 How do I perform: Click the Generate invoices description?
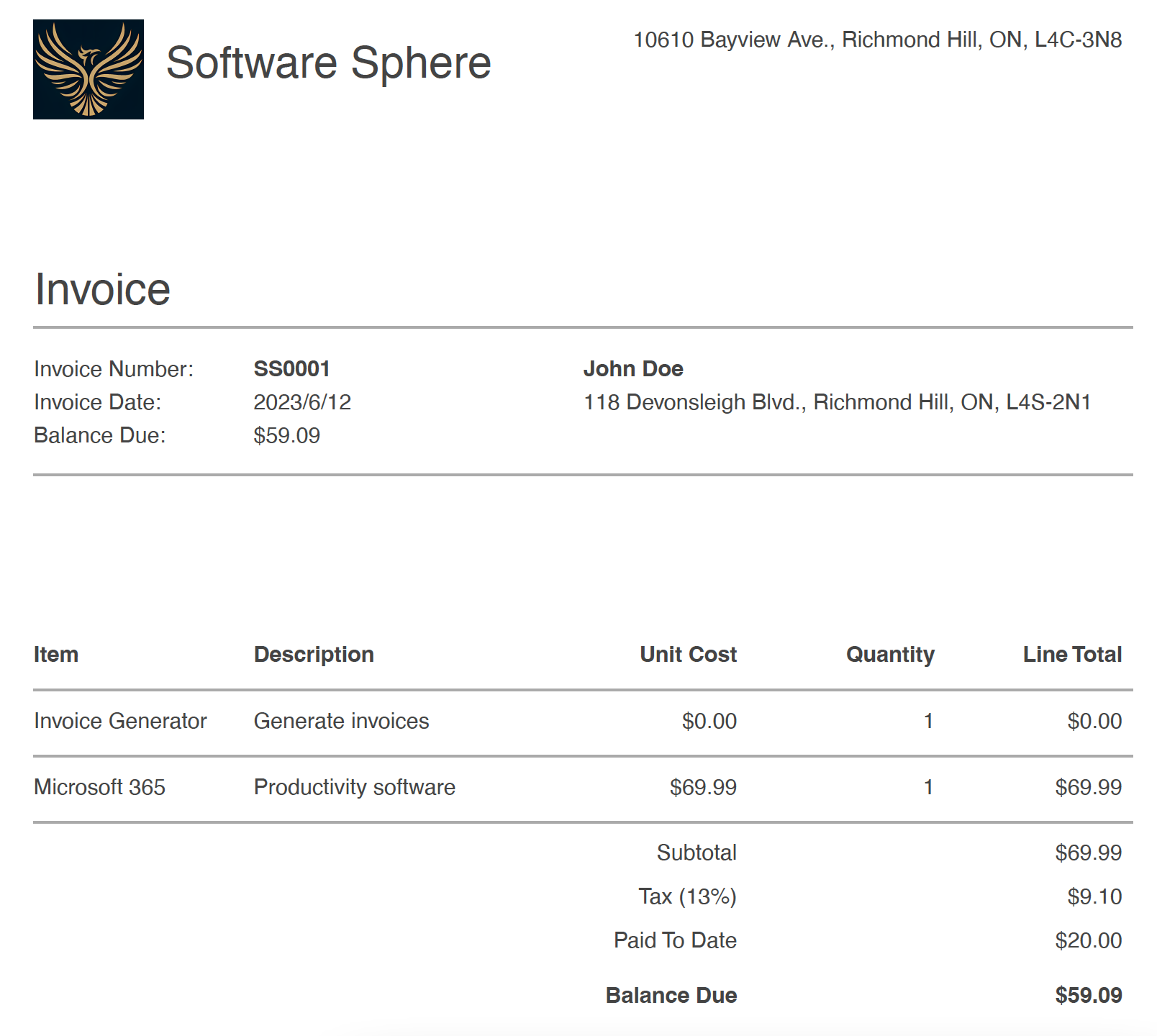point(342,721)
